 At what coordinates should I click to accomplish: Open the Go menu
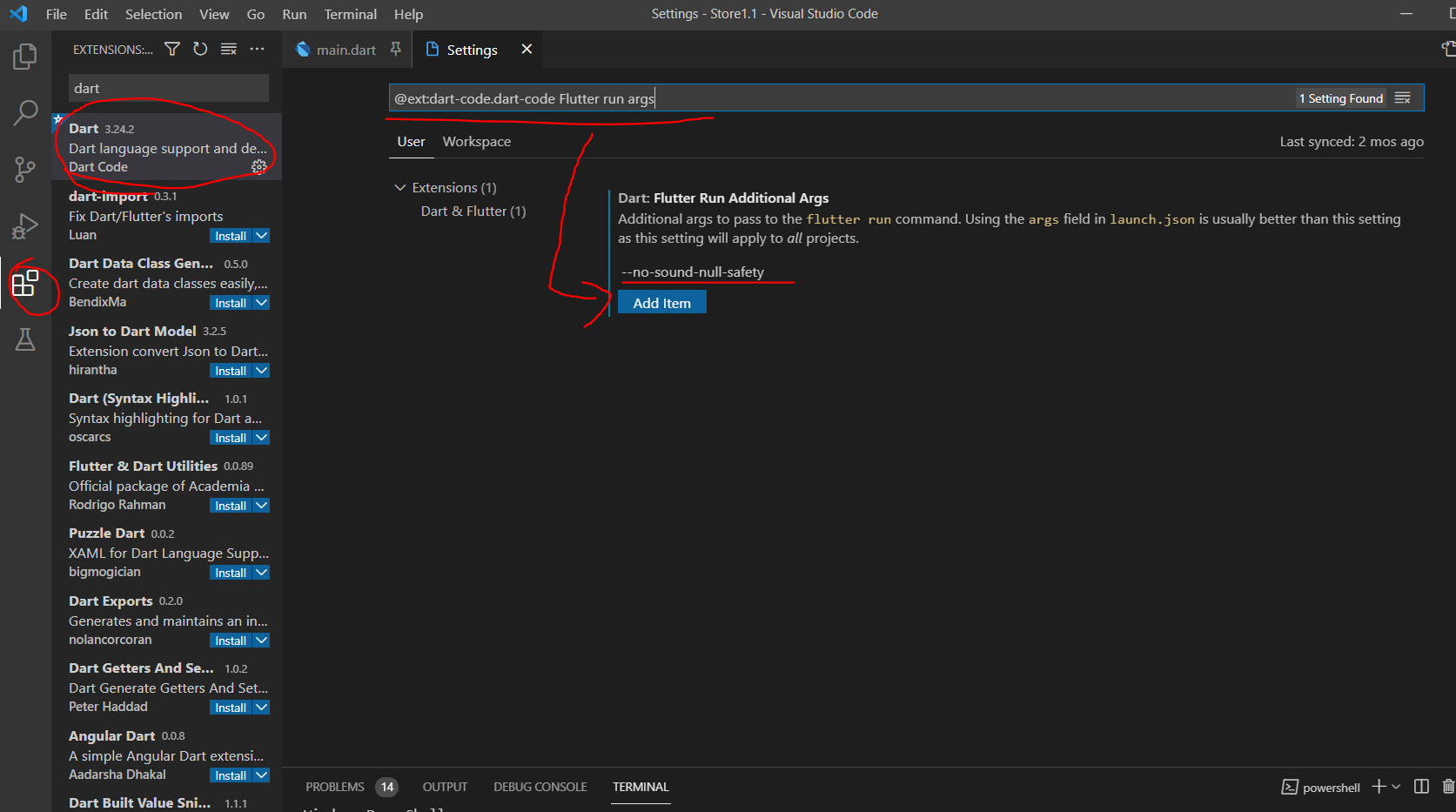coord(256,14)
